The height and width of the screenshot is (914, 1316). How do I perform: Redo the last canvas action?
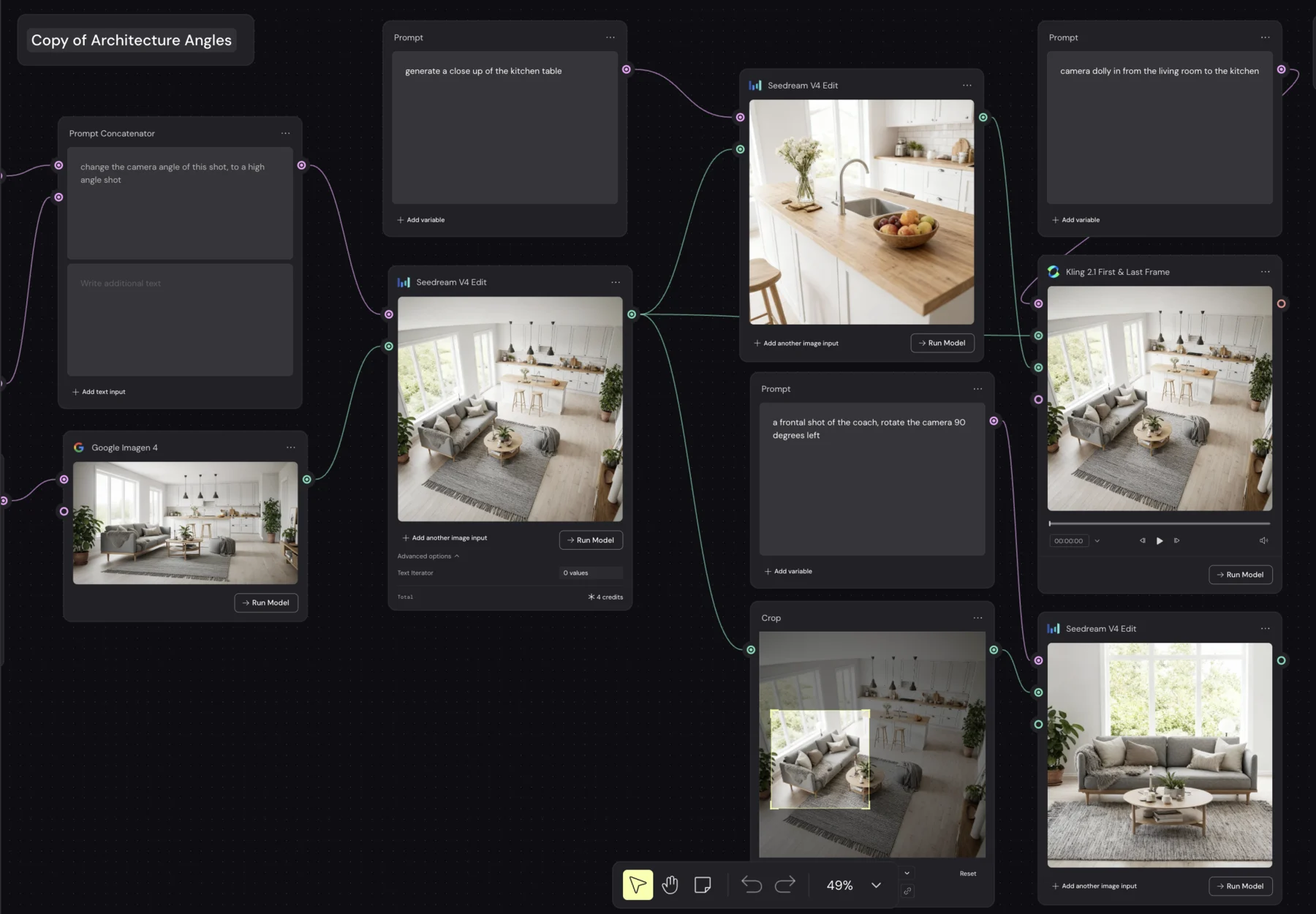(x=785, y=885)
